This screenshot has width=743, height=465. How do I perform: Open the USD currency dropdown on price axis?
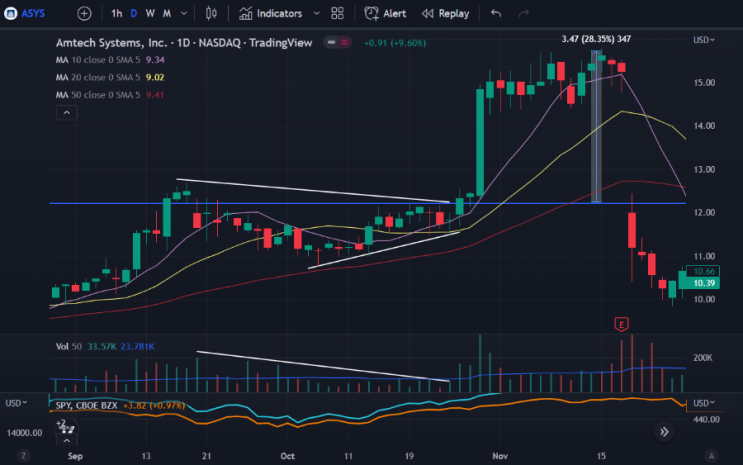point(704,40)
